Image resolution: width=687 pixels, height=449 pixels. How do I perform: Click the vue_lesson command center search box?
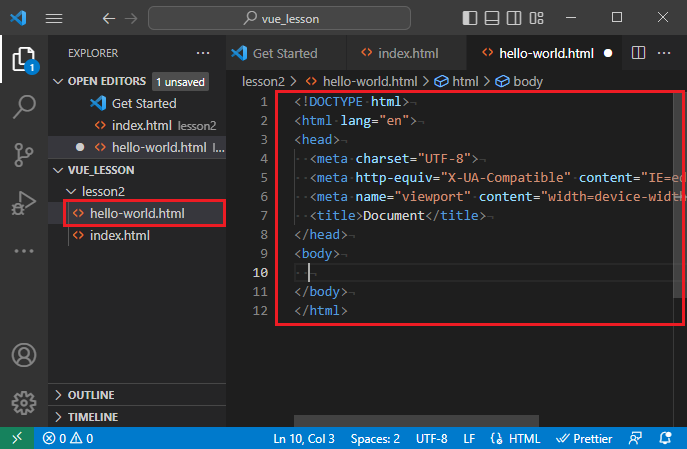coord(280,18)
